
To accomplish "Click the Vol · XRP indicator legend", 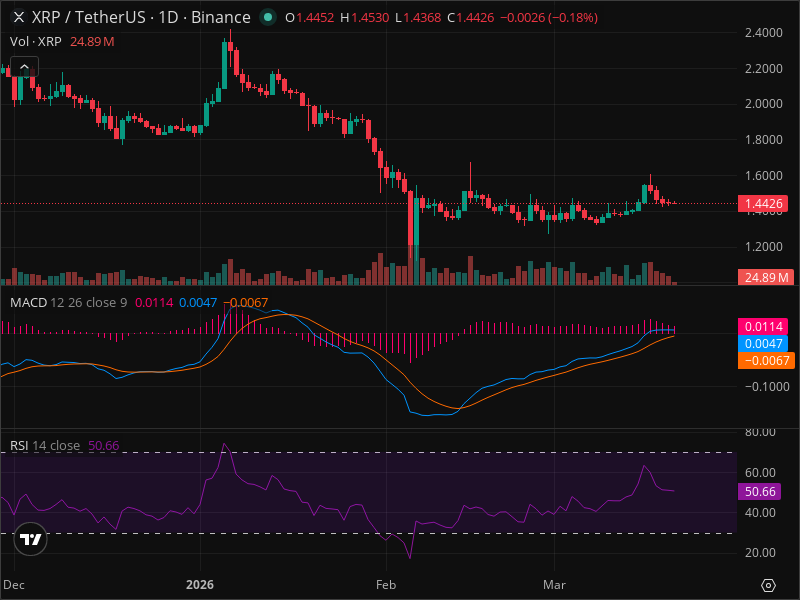I will (36, 42).
